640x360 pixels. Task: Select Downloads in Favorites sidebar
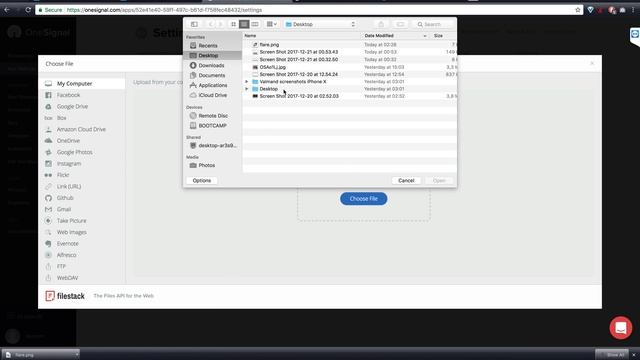coord(212,65)
